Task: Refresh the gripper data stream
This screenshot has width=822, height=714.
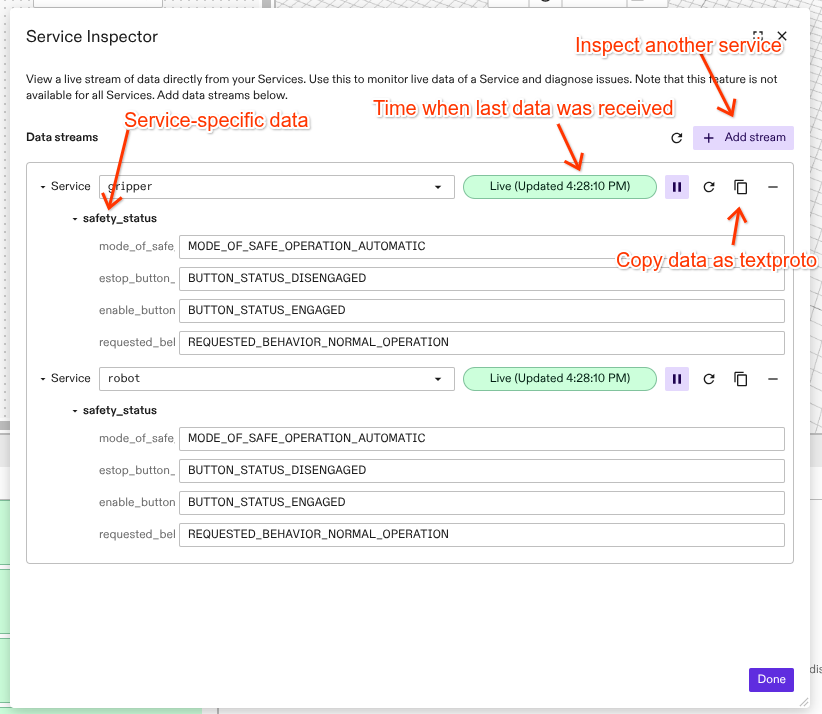Action: coord(707,187)
